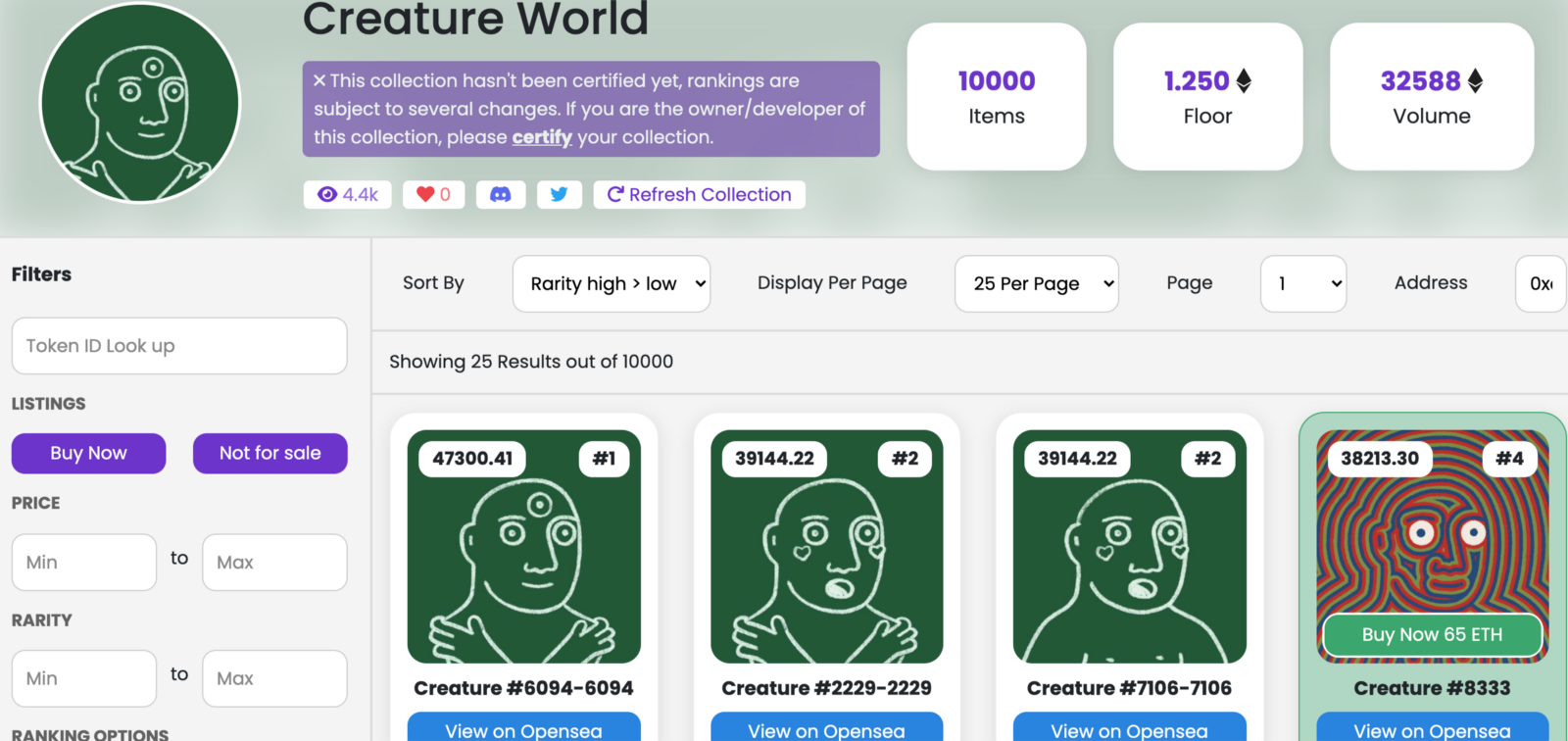Image resolution: width=1568 pixels, height=741 pixels.
Task: View Creature #6094-6094 on Opensea
Action: pos(524,727)
